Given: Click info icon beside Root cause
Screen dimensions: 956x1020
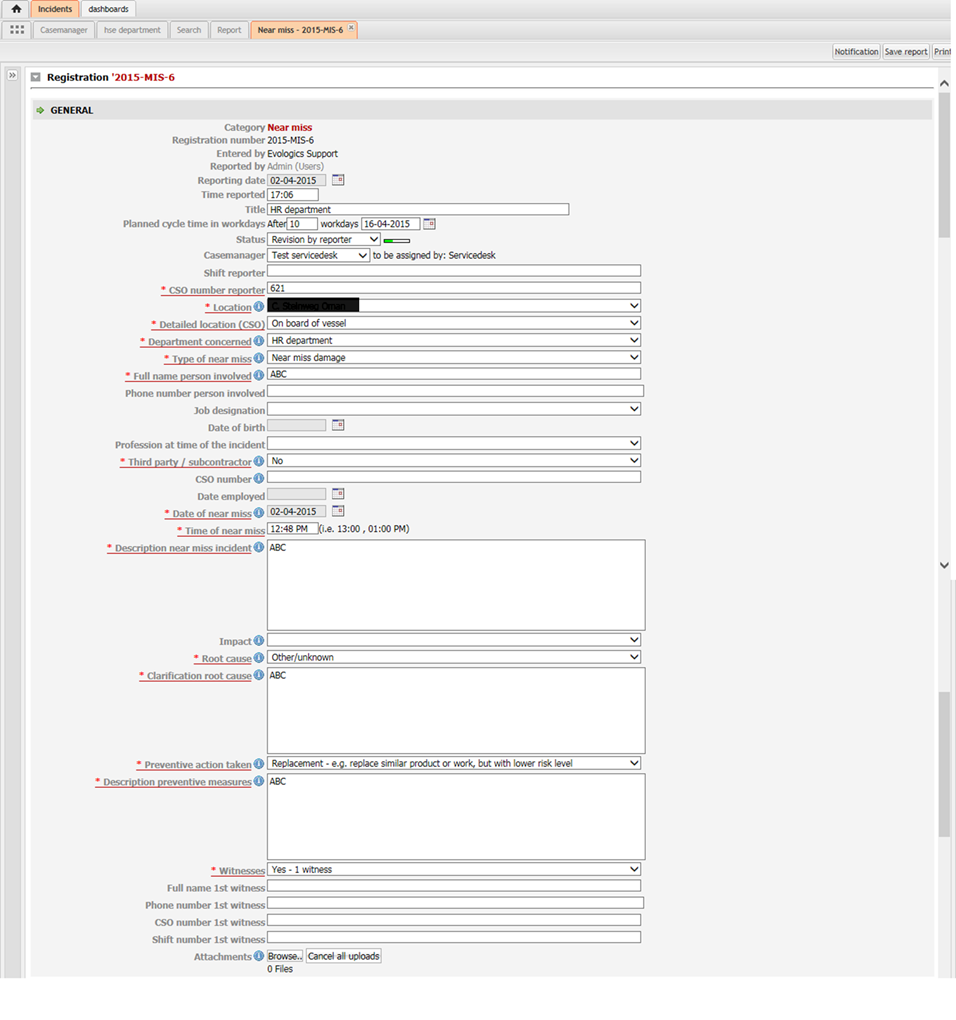Looking at the screenshot, I should click(259, 658).
